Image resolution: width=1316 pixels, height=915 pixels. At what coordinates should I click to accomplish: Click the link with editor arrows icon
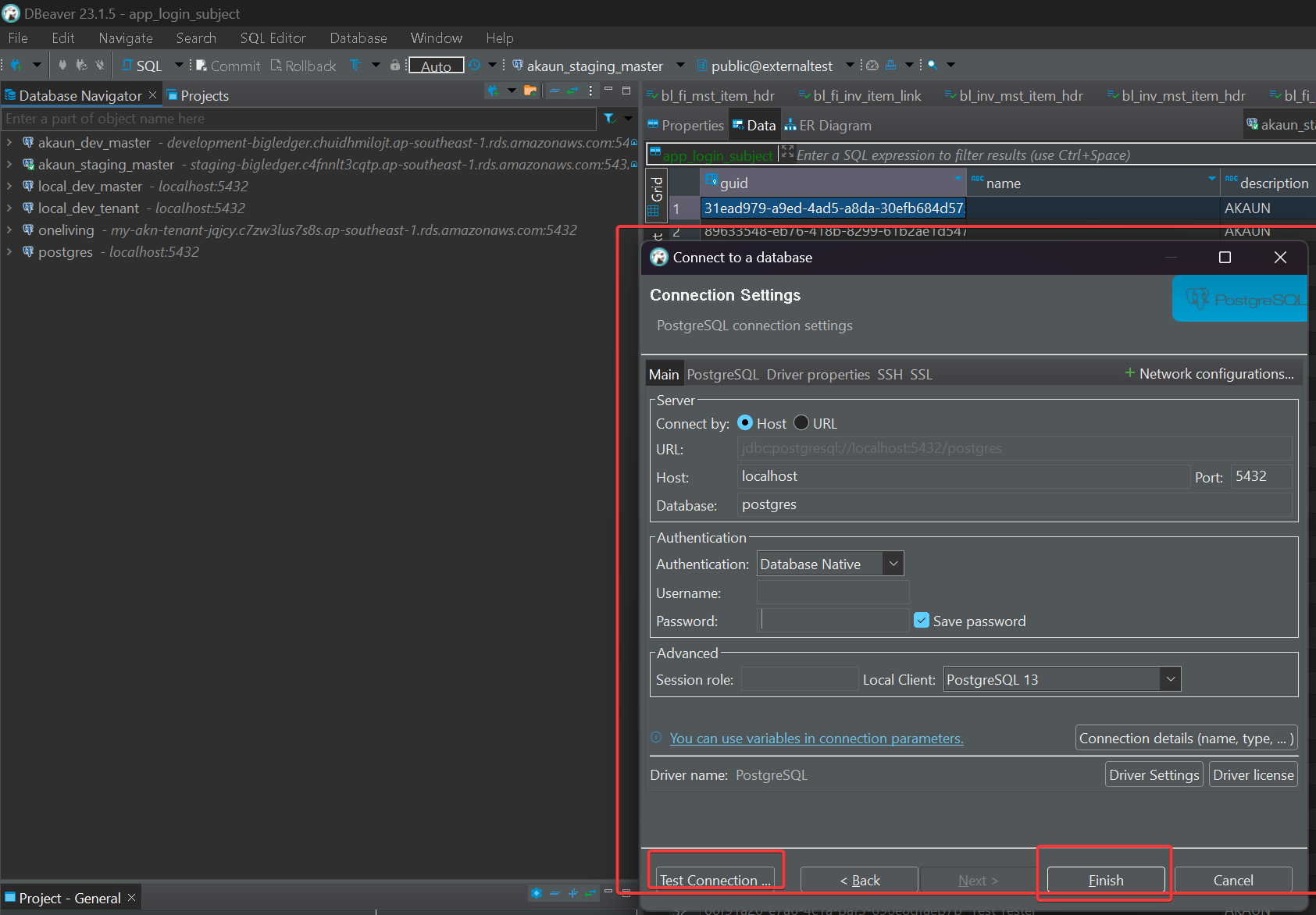(572, 91)
